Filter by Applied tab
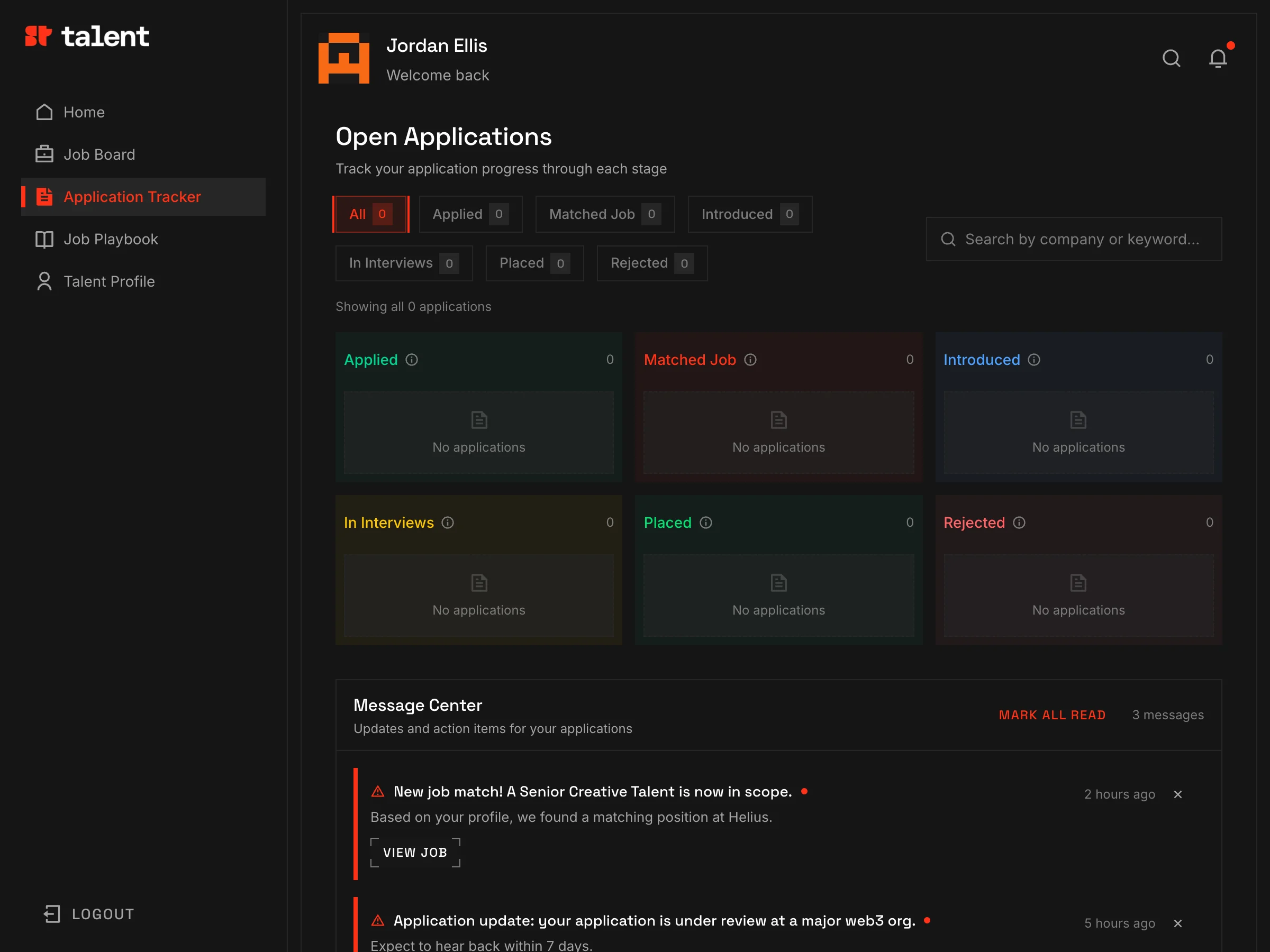 (471, 214)
